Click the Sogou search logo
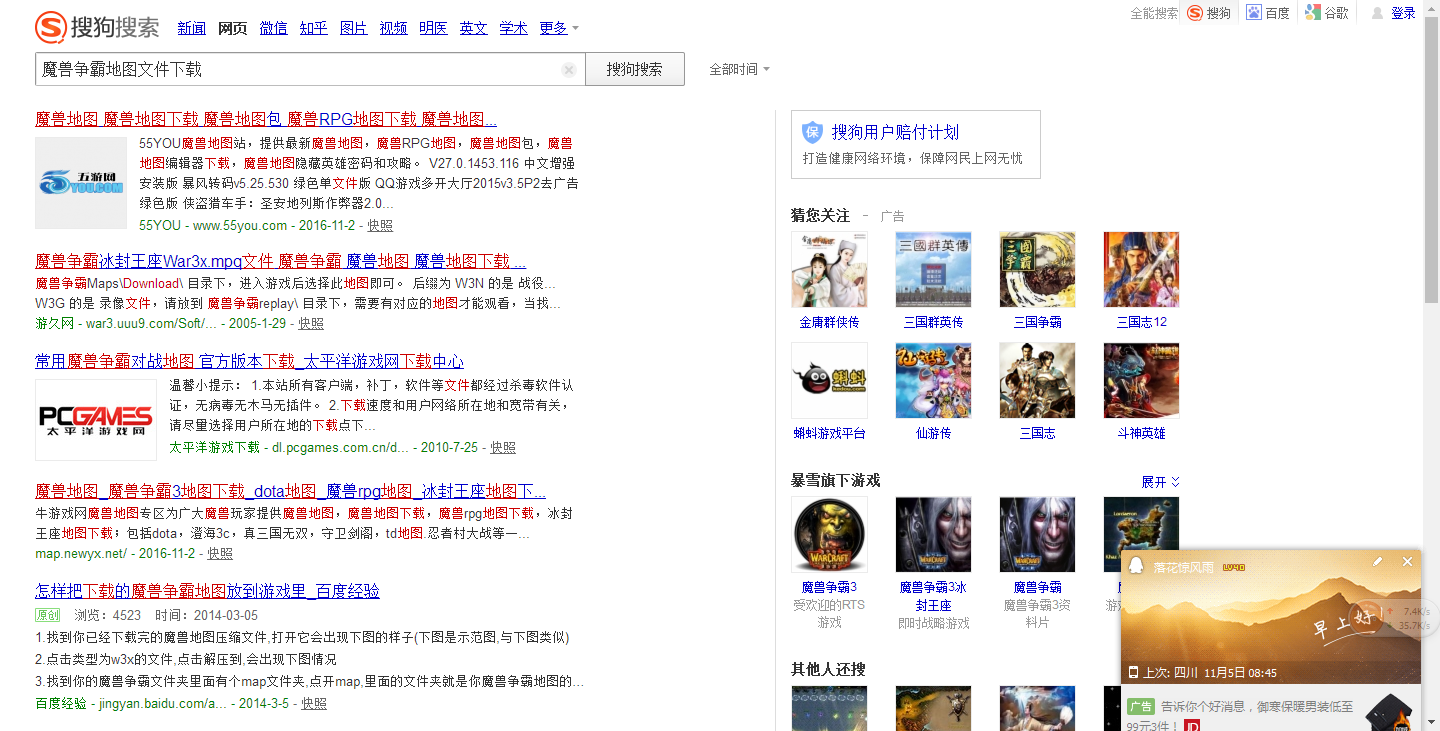 tap(97, 27)
